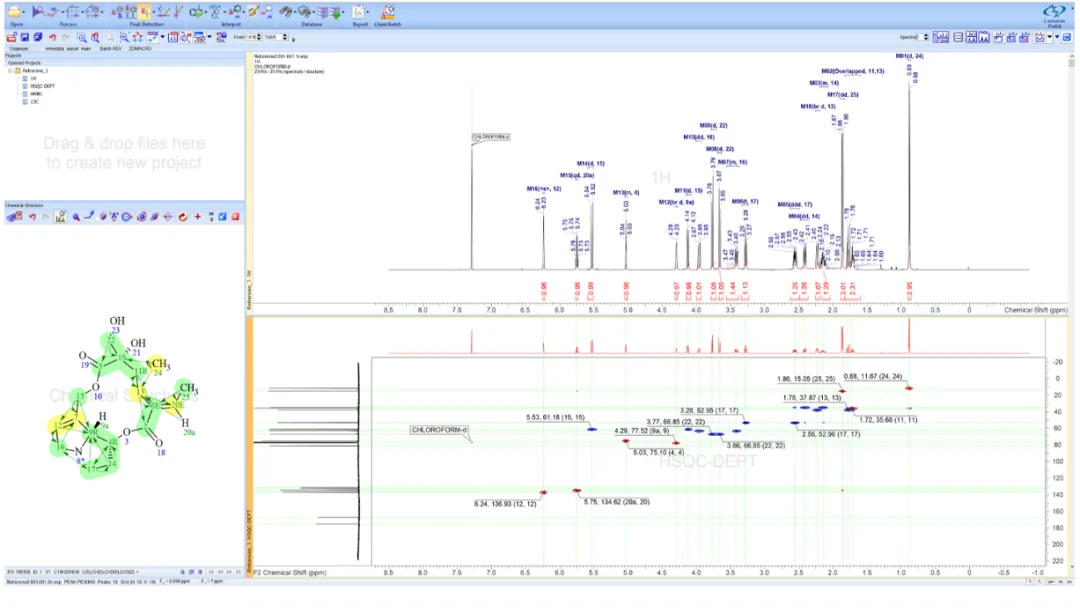Click the save disk icon in the main toolbar
The width and height of the screenshot is (1080, 615).
coord(25,37)
